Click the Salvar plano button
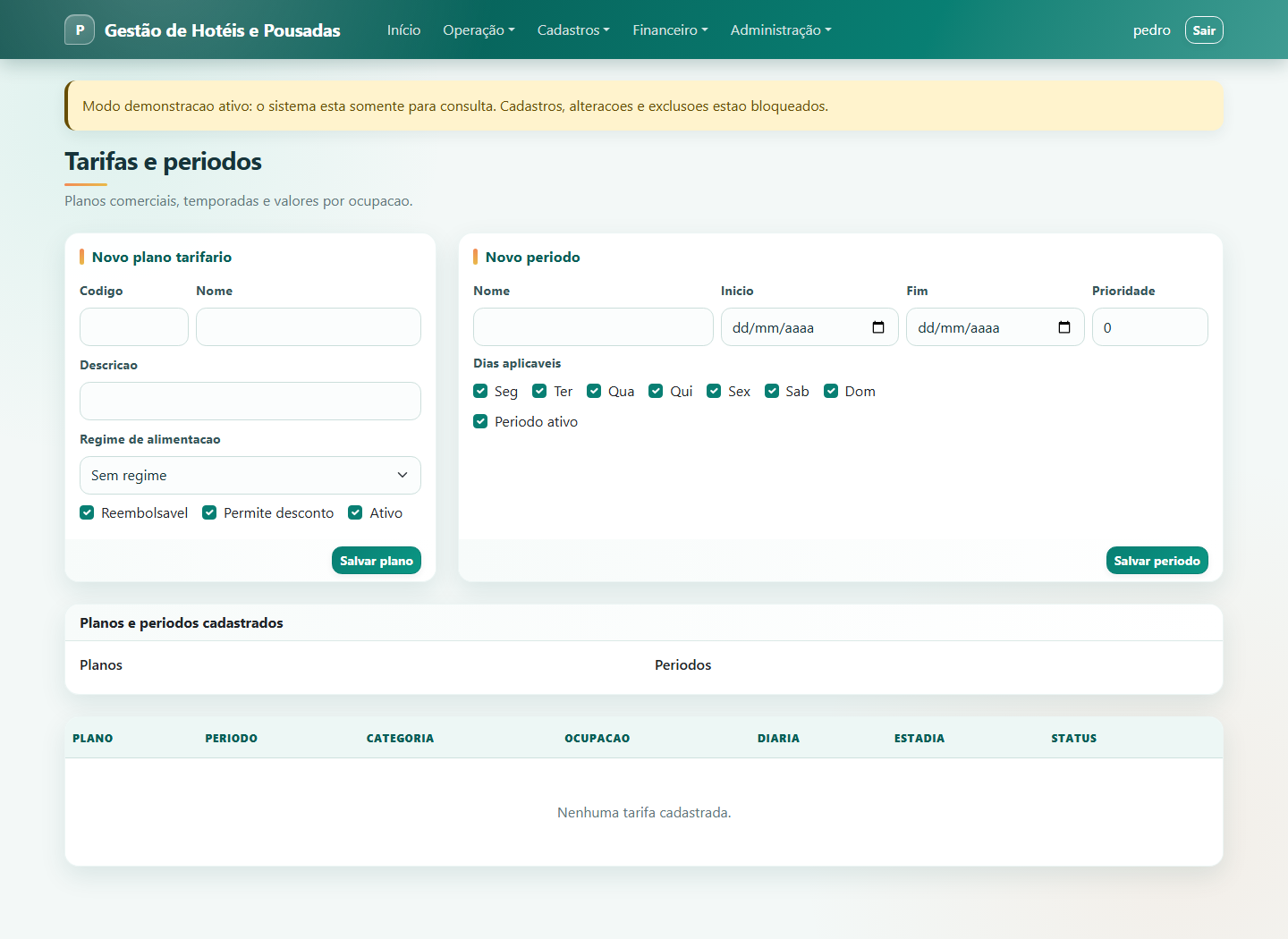The width and height of the screenshot is (1288, 939). pyautogui.click(x=377, y=561)
